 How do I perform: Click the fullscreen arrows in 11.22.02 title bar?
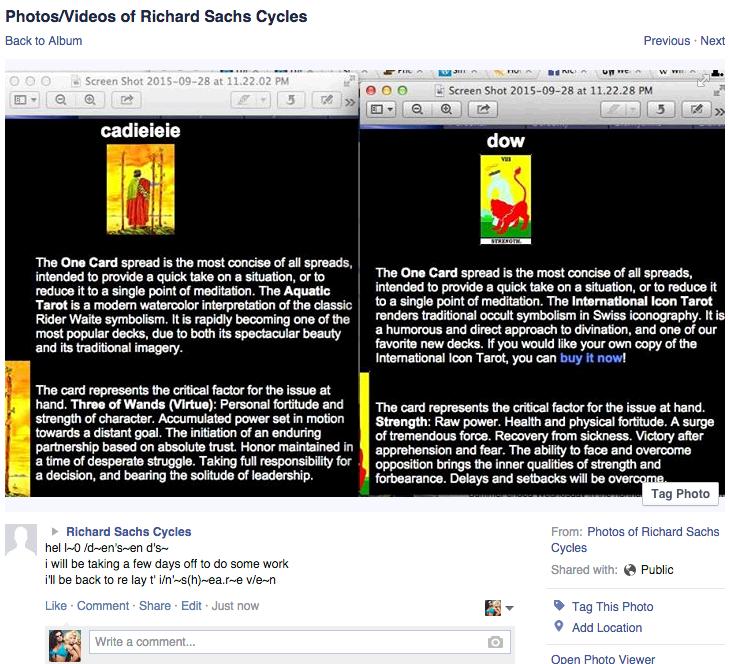point(349,81)
